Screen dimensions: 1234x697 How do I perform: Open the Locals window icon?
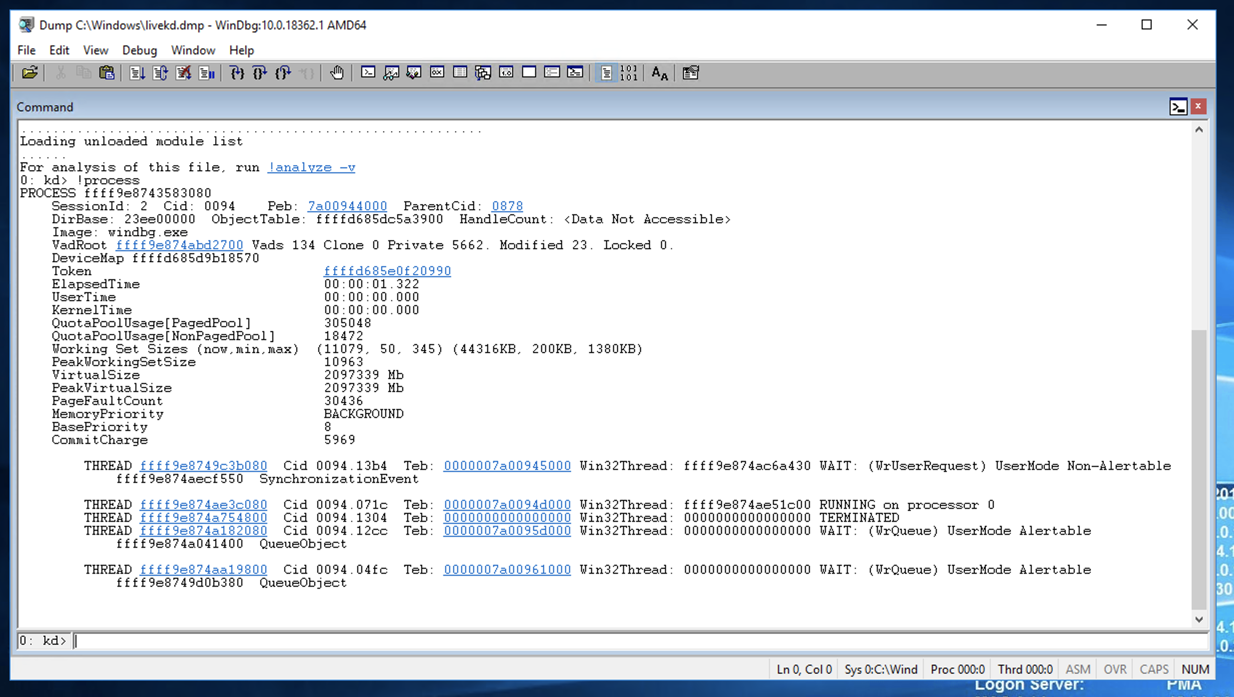tap(414, 73)
